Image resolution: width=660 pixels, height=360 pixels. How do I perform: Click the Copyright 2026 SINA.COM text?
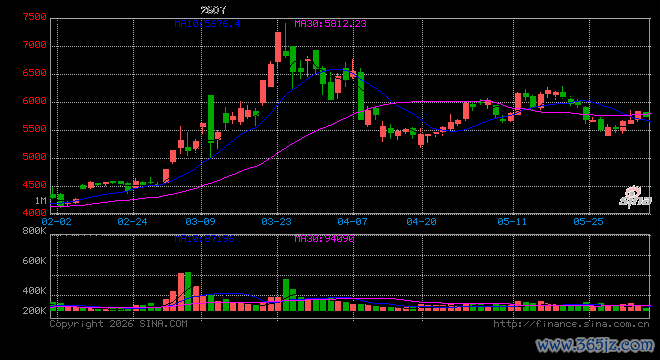pos(119,324)
